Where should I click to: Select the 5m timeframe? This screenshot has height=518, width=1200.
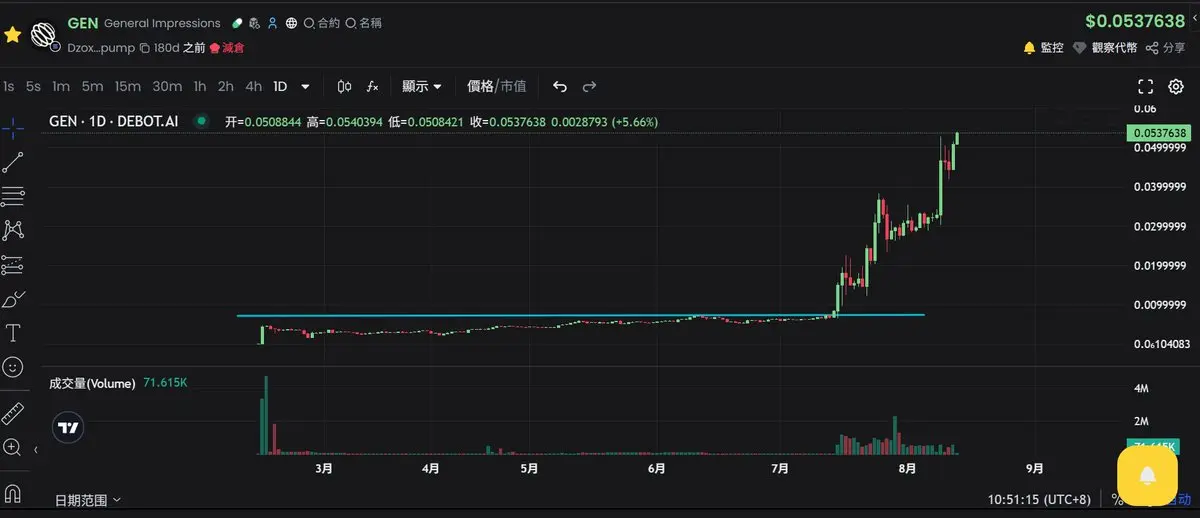click(x=92, y=87)
